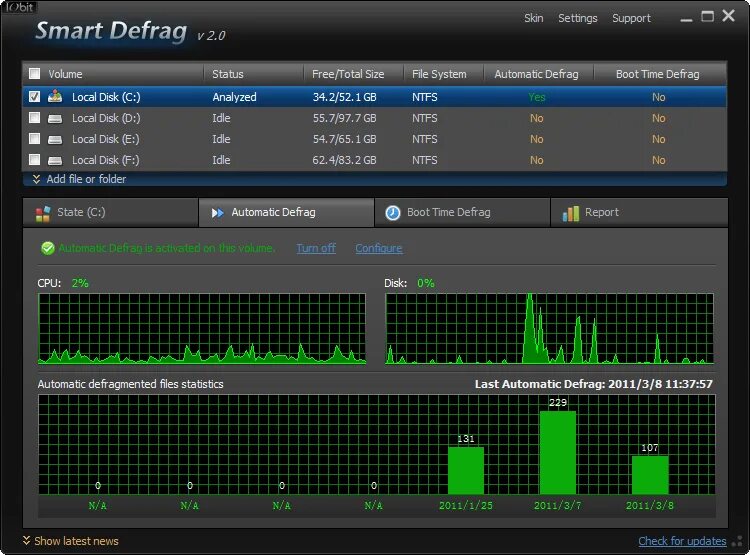The width and height of the screenshot is (750, 555).
Task: Open the Support menu
Action: pyautogui.click(x=631, y=18)
